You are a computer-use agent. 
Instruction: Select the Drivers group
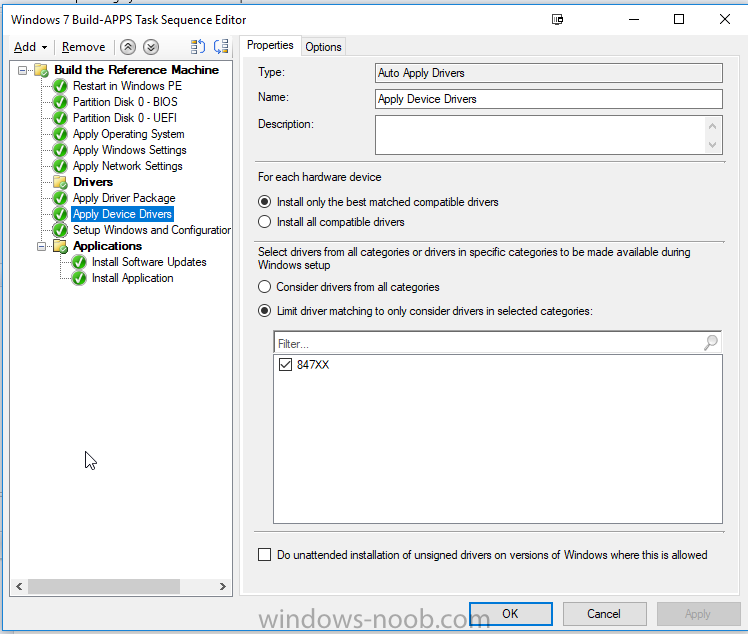(93, 182)
